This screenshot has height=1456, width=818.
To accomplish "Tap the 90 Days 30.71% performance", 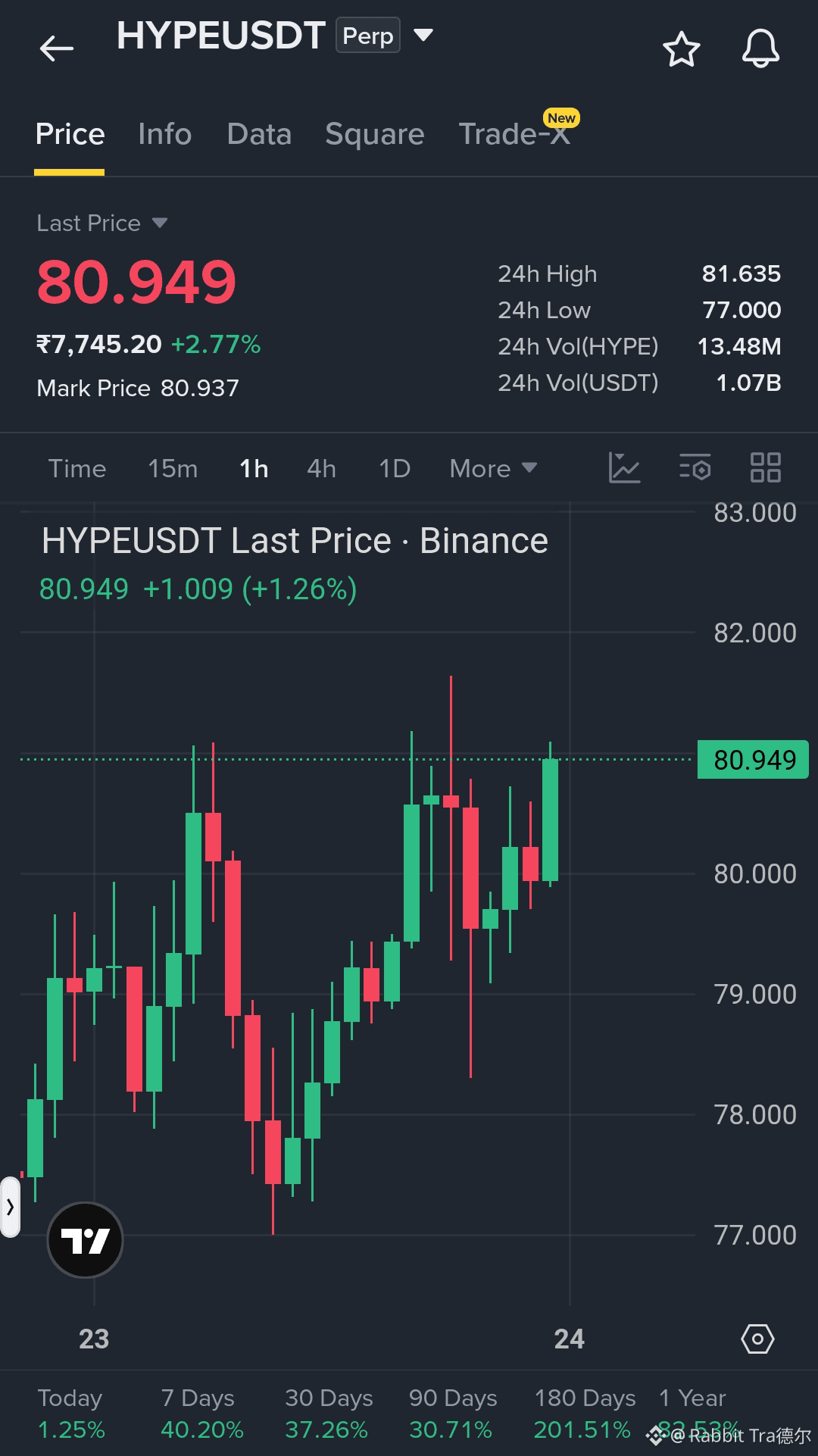I will click(x=452, y=1414).
